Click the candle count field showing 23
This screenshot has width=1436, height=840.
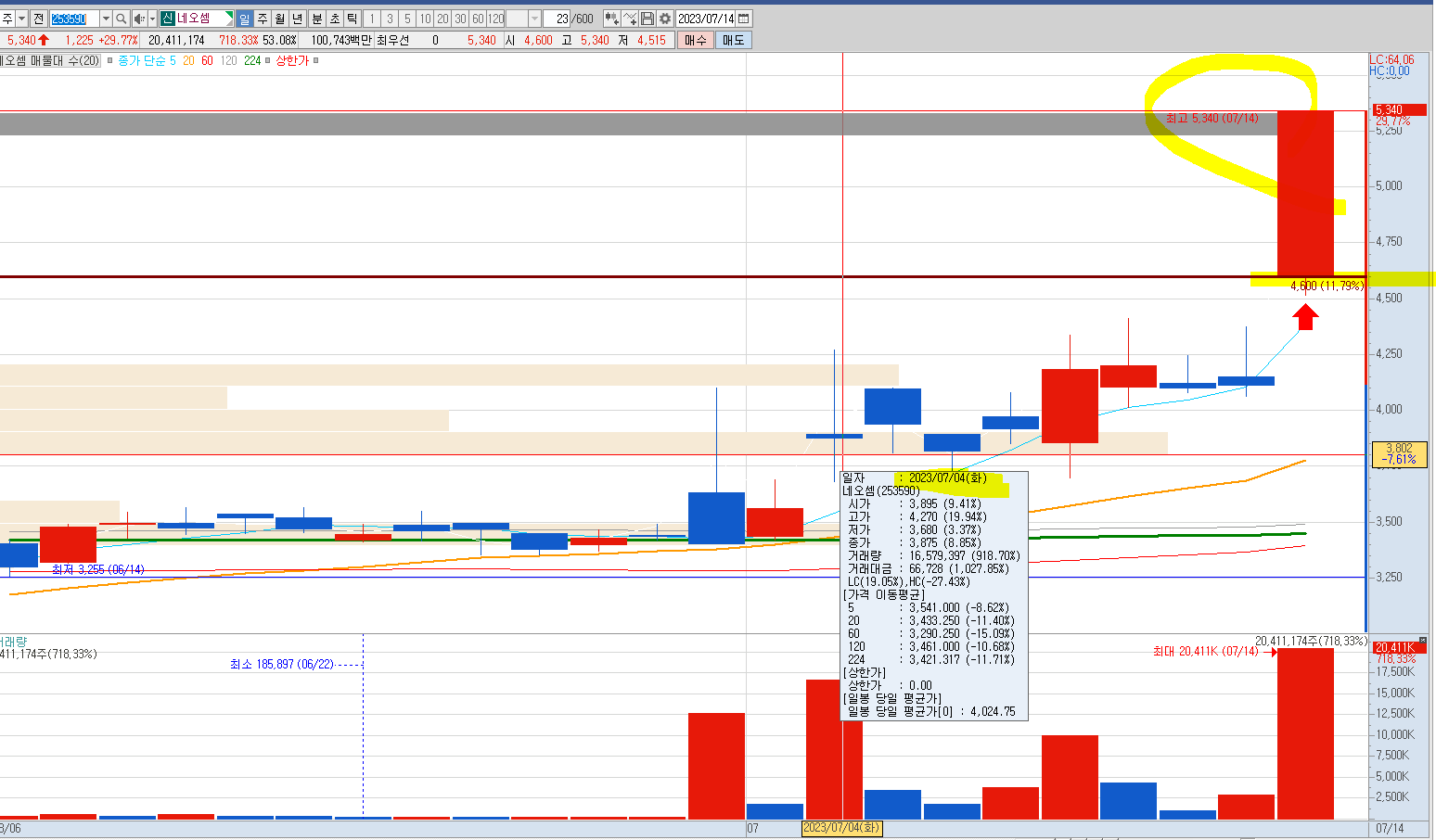coord(558,19)
